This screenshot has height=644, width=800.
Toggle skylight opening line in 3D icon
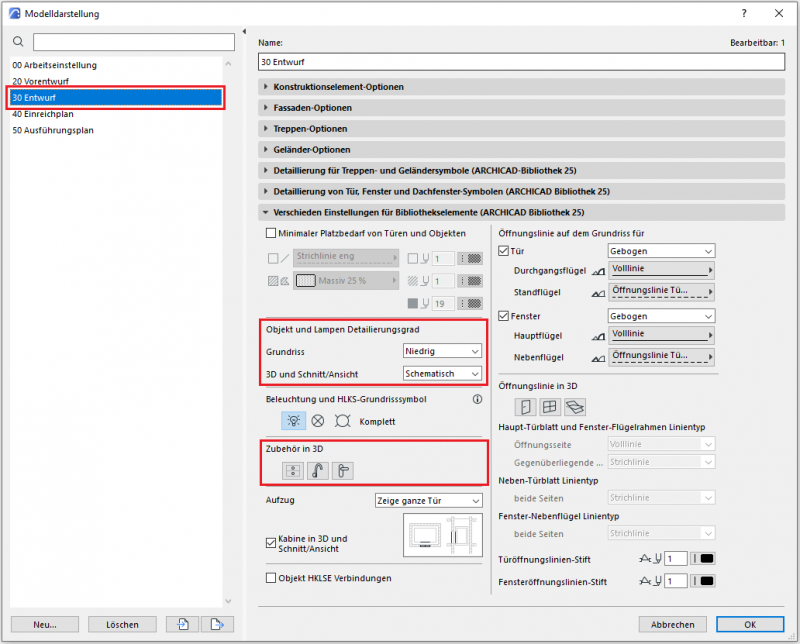(x=574, y=406)
